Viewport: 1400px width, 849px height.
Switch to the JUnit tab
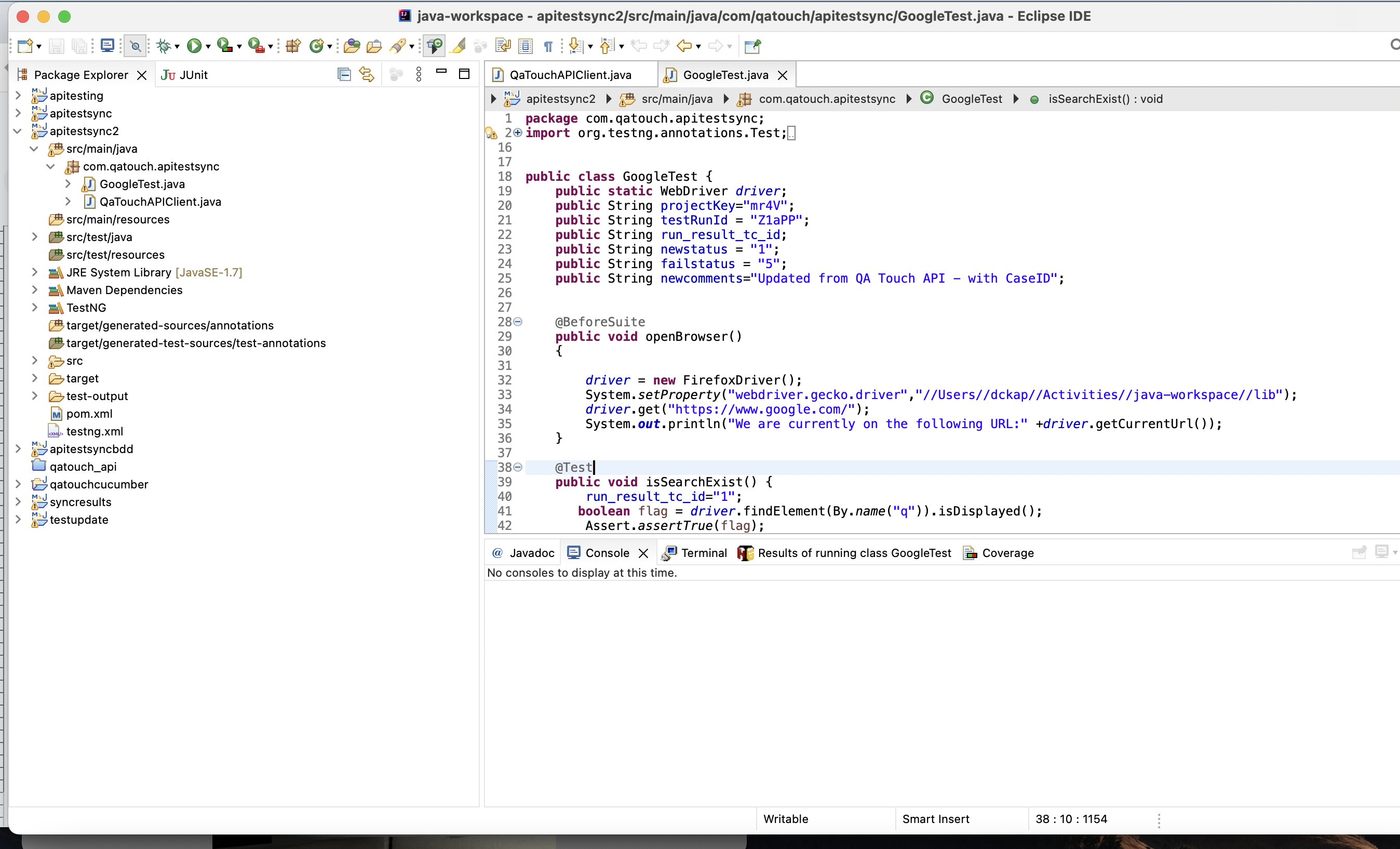tap(184, 75)
